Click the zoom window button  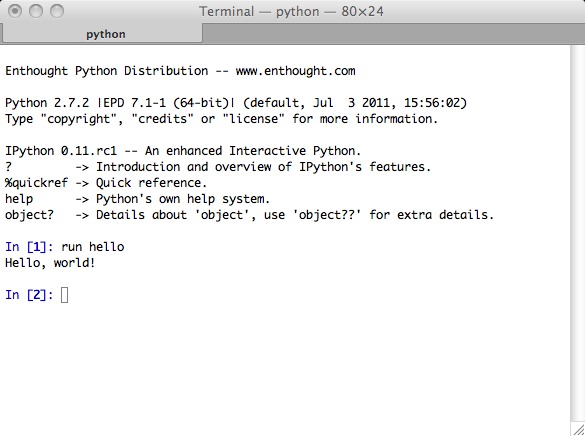click(x=57, y=11)
